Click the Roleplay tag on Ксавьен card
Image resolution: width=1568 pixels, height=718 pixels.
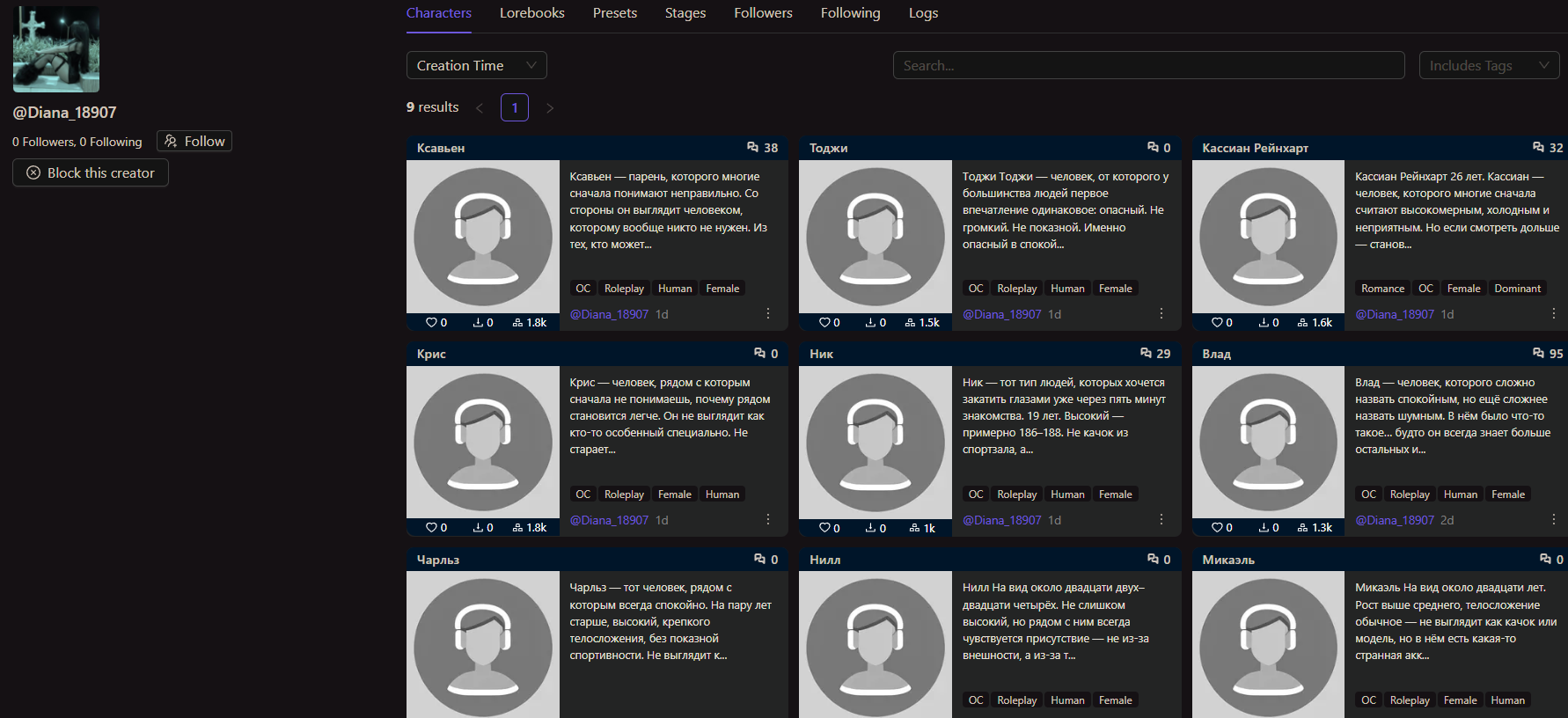click(624, 289)
